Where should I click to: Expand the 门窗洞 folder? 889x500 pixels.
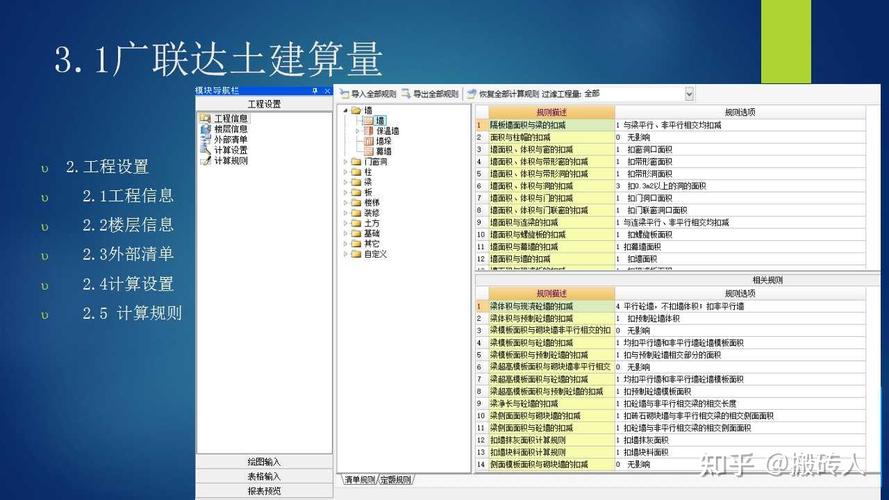coord(345,162)
